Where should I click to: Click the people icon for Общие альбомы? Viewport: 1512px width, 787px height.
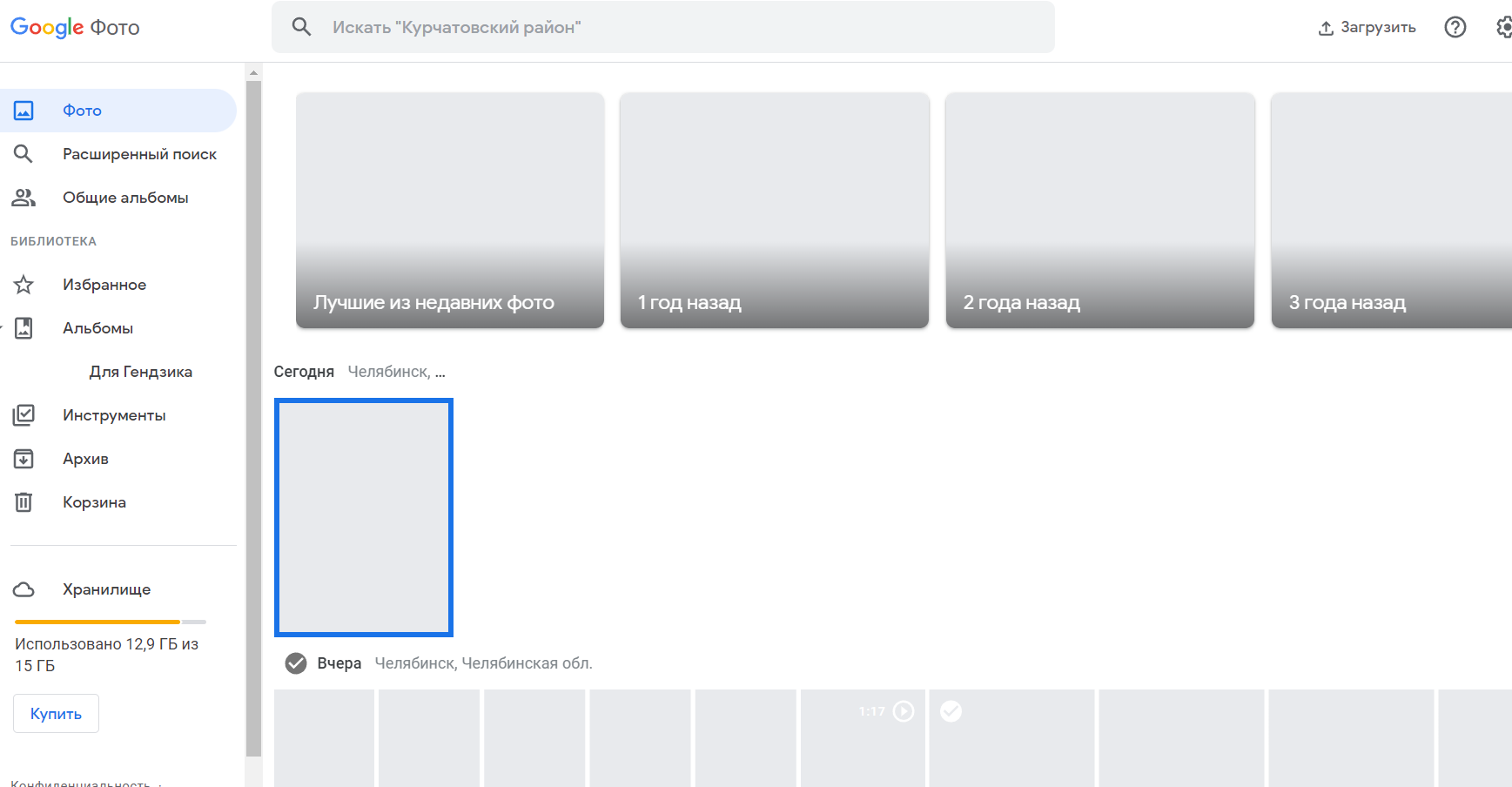click(x=24, y=198)
